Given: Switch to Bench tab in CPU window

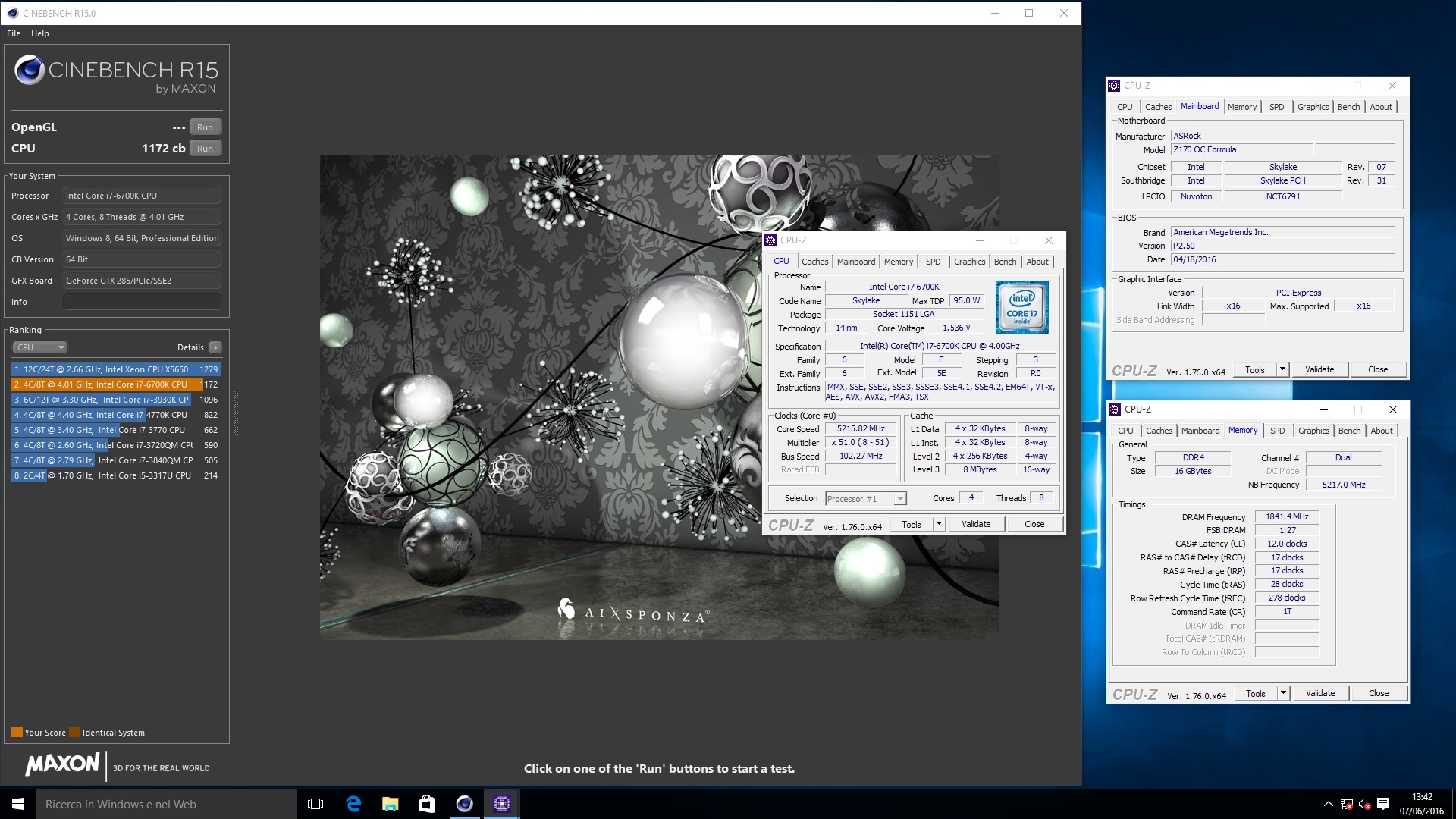Looking at the screenshot, I should pos(1005,262).
